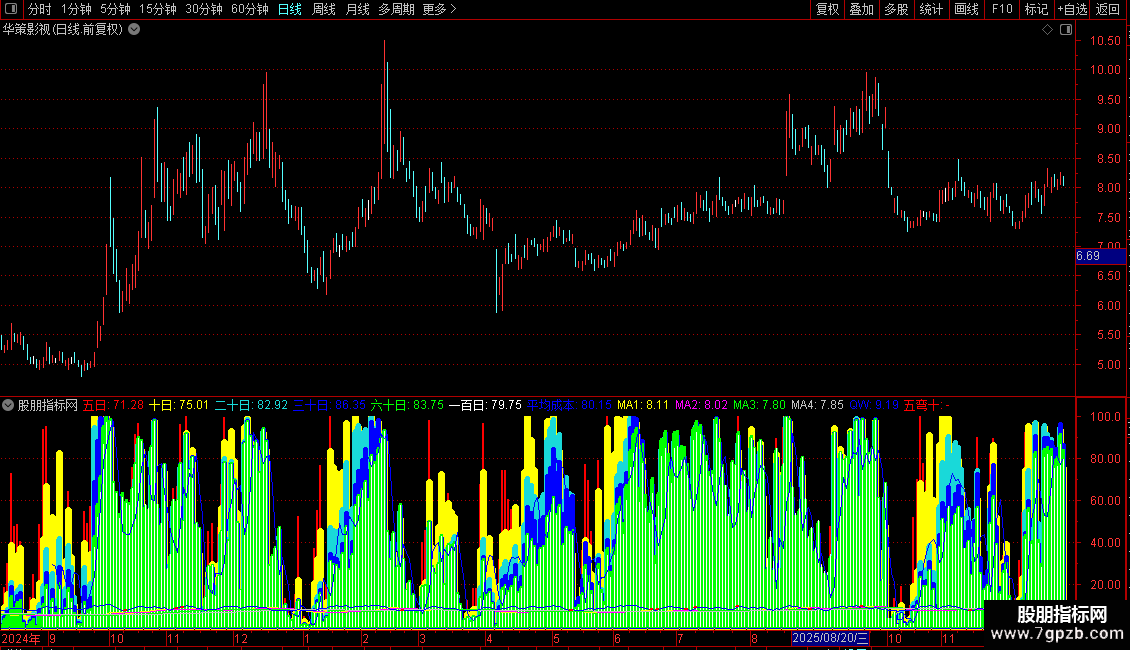Click the 2024年 label on time axis
The height and width of the screenshot is (650, 1130).
21,638
